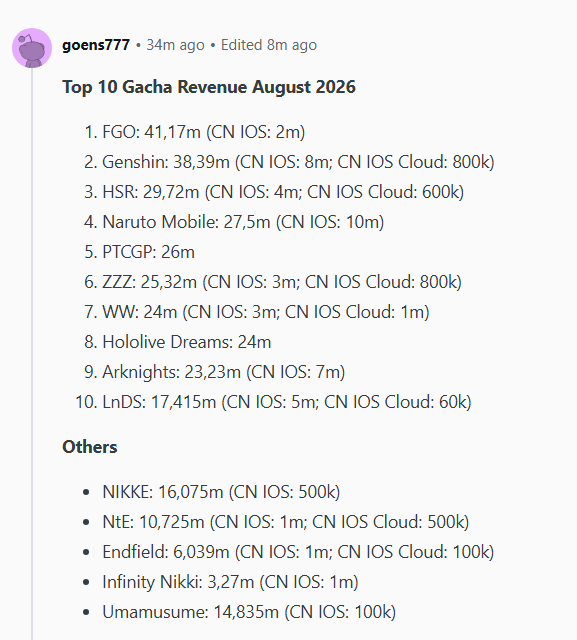Click the PTCGP: 26m list entry
Screen dimensions: 577x640
(149, 252)
